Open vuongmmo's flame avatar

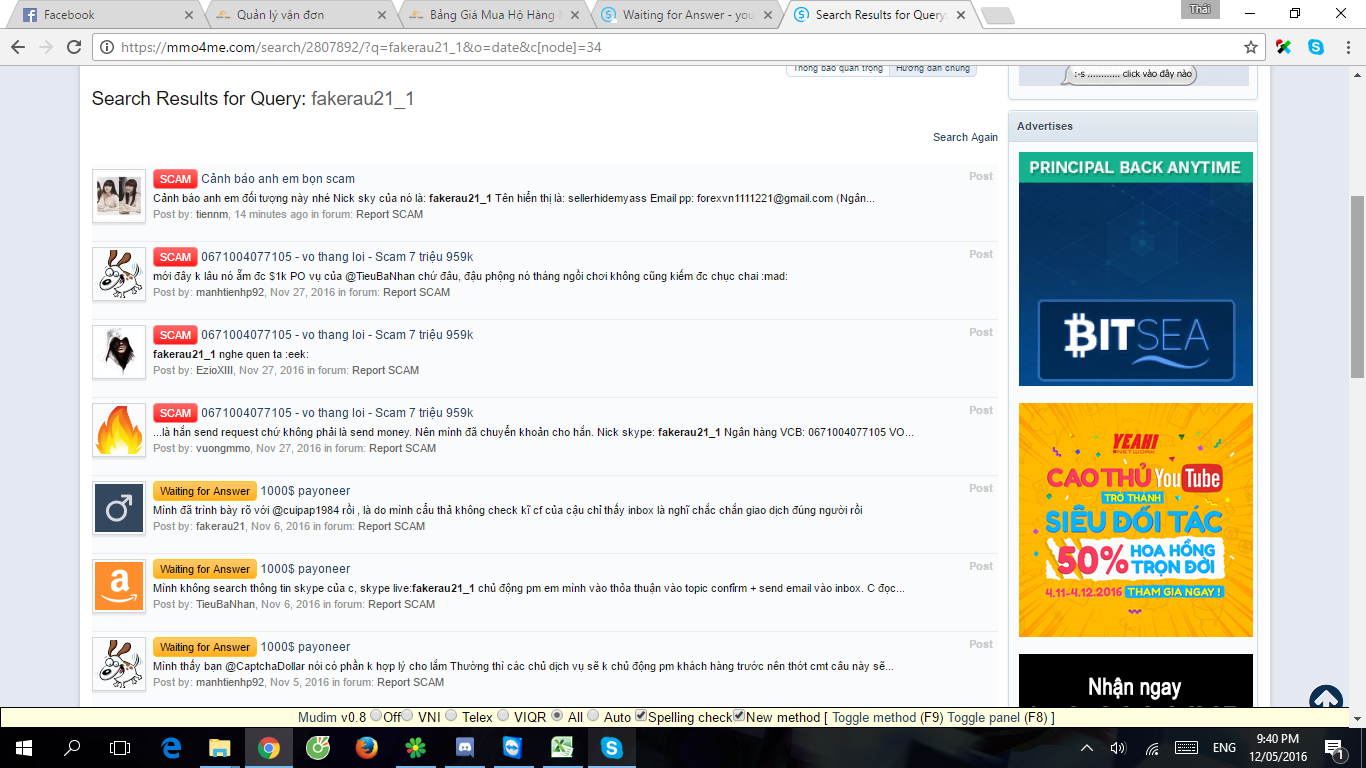pos(119,430)
